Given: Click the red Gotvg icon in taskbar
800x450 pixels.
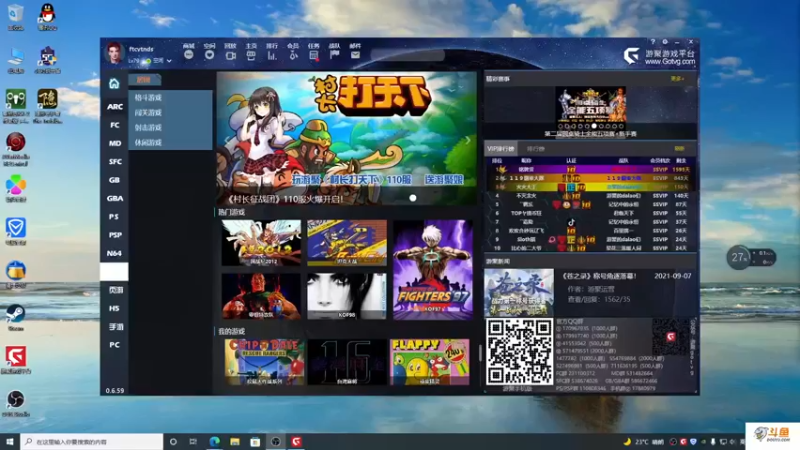Looking at the screenshot, I should (296, 441).
